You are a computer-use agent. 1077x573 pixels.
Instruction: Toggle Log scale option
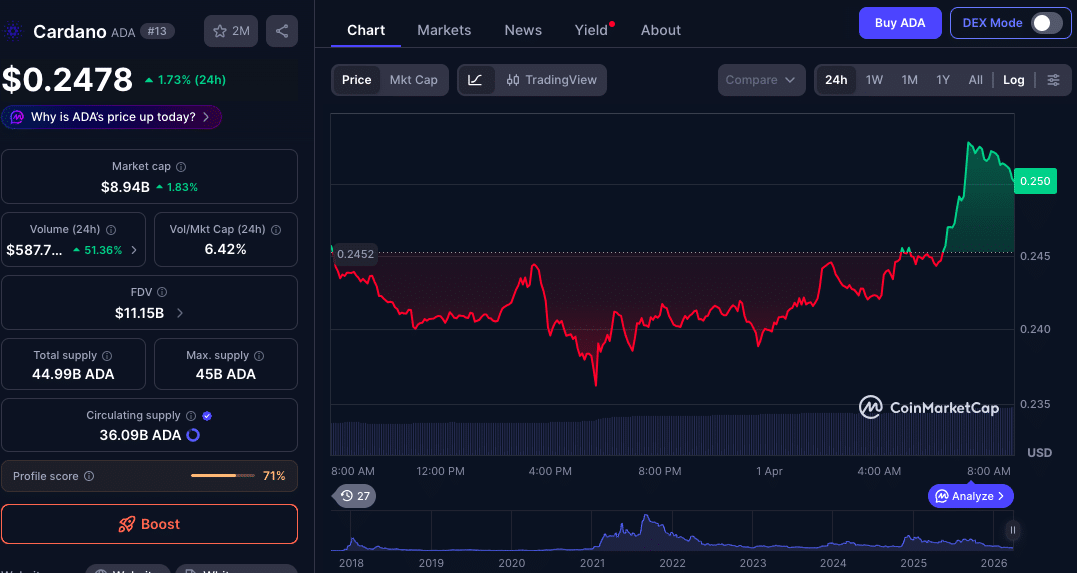tap(1014, 80)
